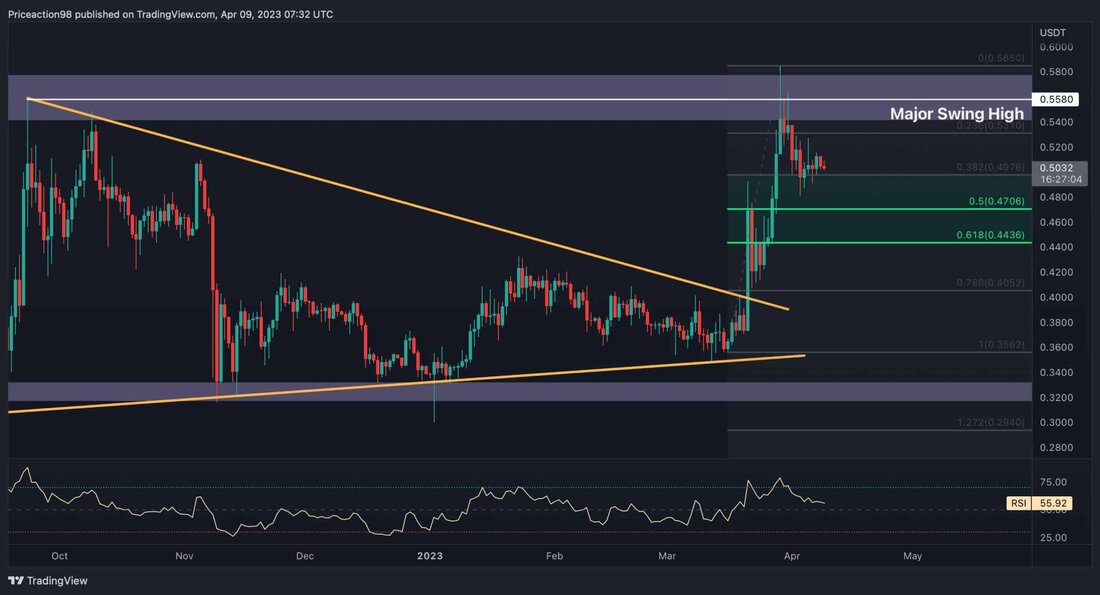The height and width of the screenshot is (595, 1100).
Task: Click the May marker on time axis
Action: 911,554
